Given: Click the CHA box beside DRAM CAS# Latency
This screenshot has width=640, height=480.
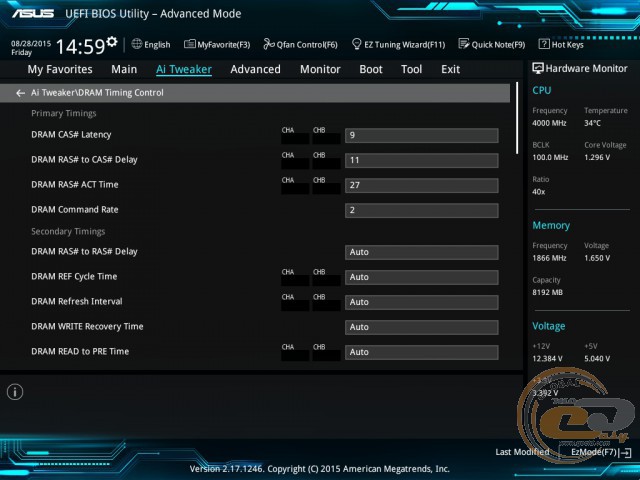Looking at the screenshot, I should point(295,139).
